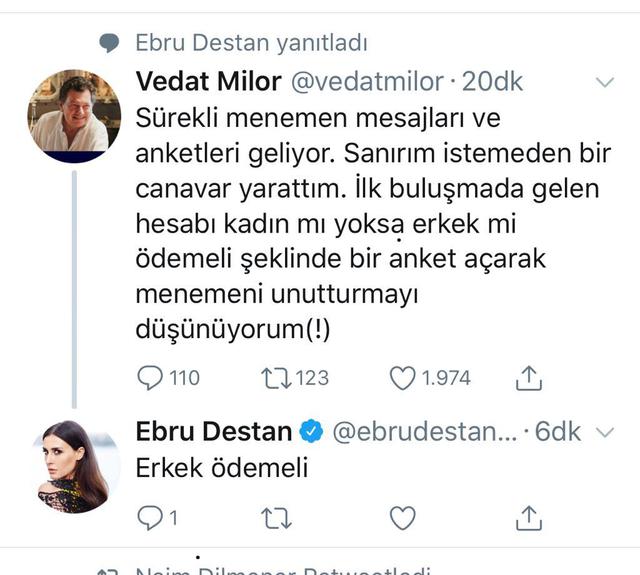Like Vedat Milor's tweet

(x=403, y=377)
